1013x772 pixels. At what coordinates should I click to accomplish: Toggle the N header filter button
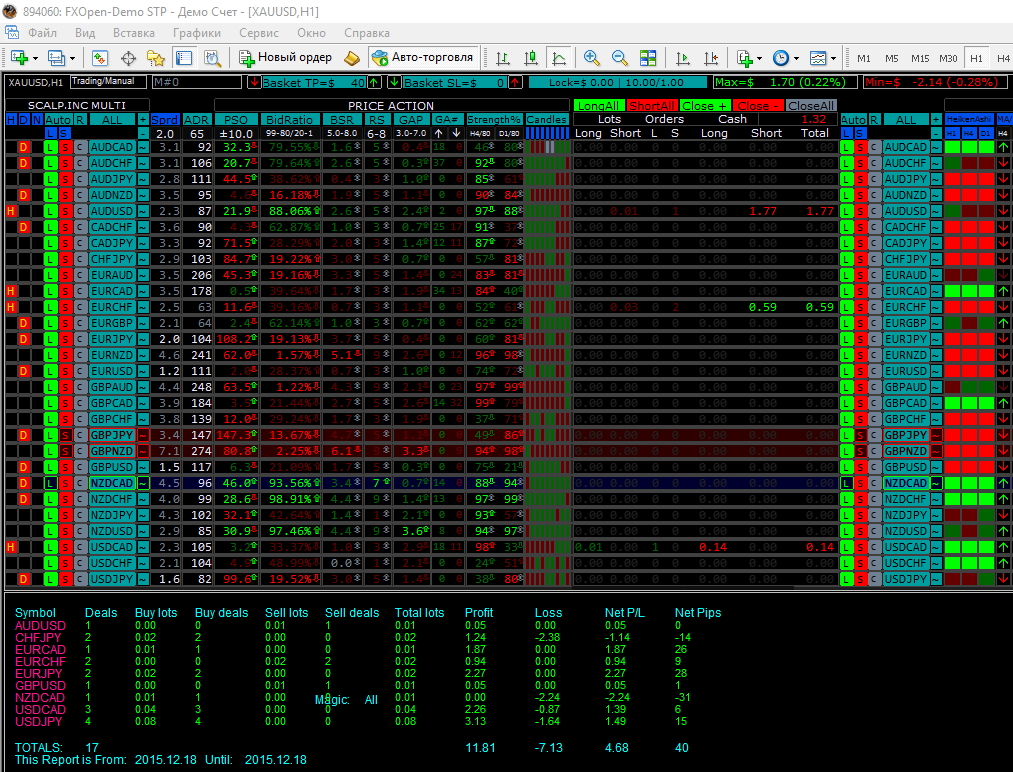36,120
